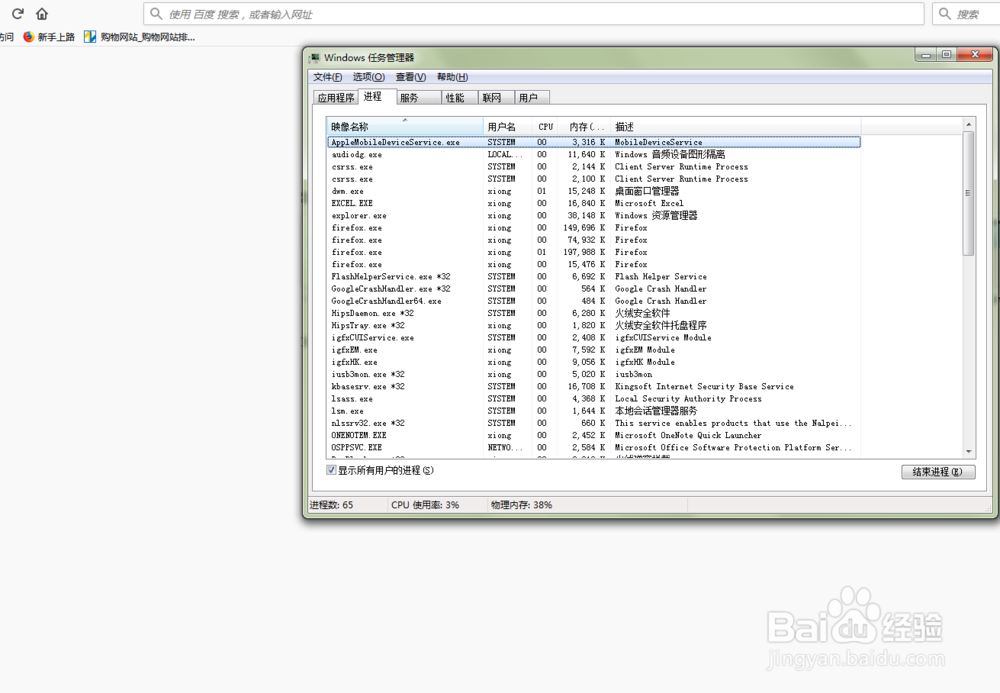The width and height of the screenshot is (1000, 693).
Task: Open the 购物网站 bookmark
Action: [x=140, y=37]
